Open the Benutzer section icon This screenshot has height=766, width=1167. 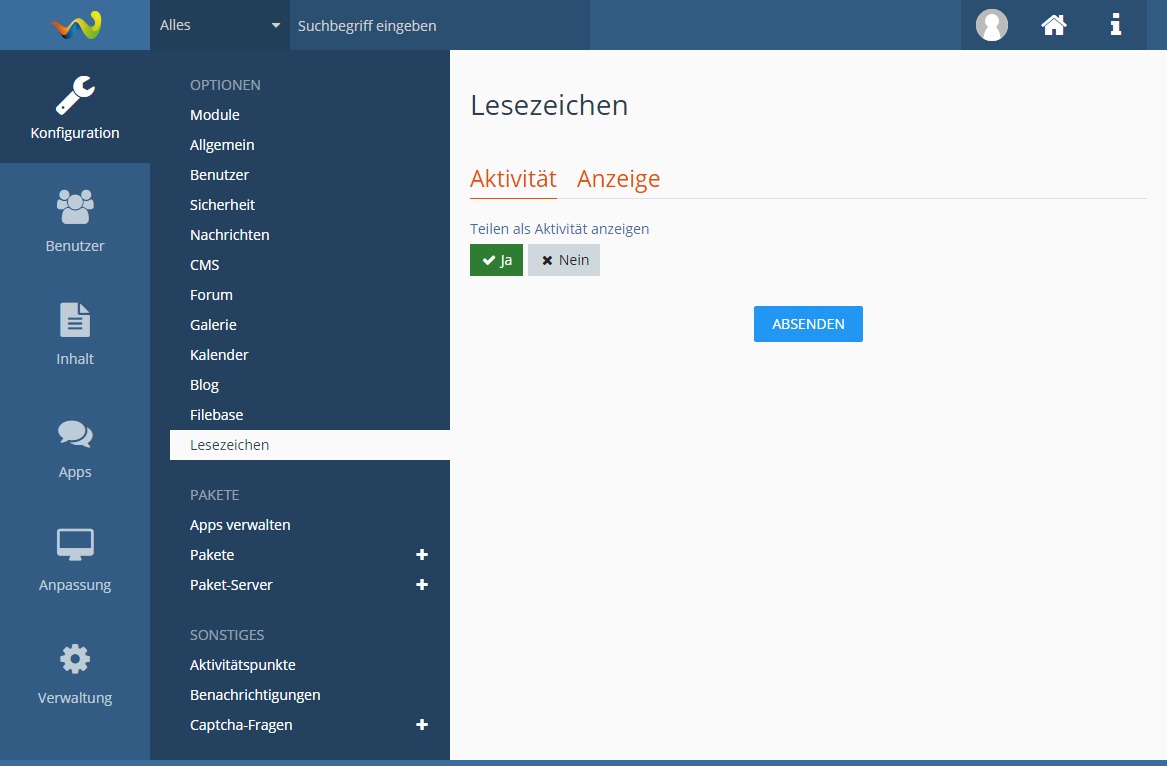coord(75,207)
